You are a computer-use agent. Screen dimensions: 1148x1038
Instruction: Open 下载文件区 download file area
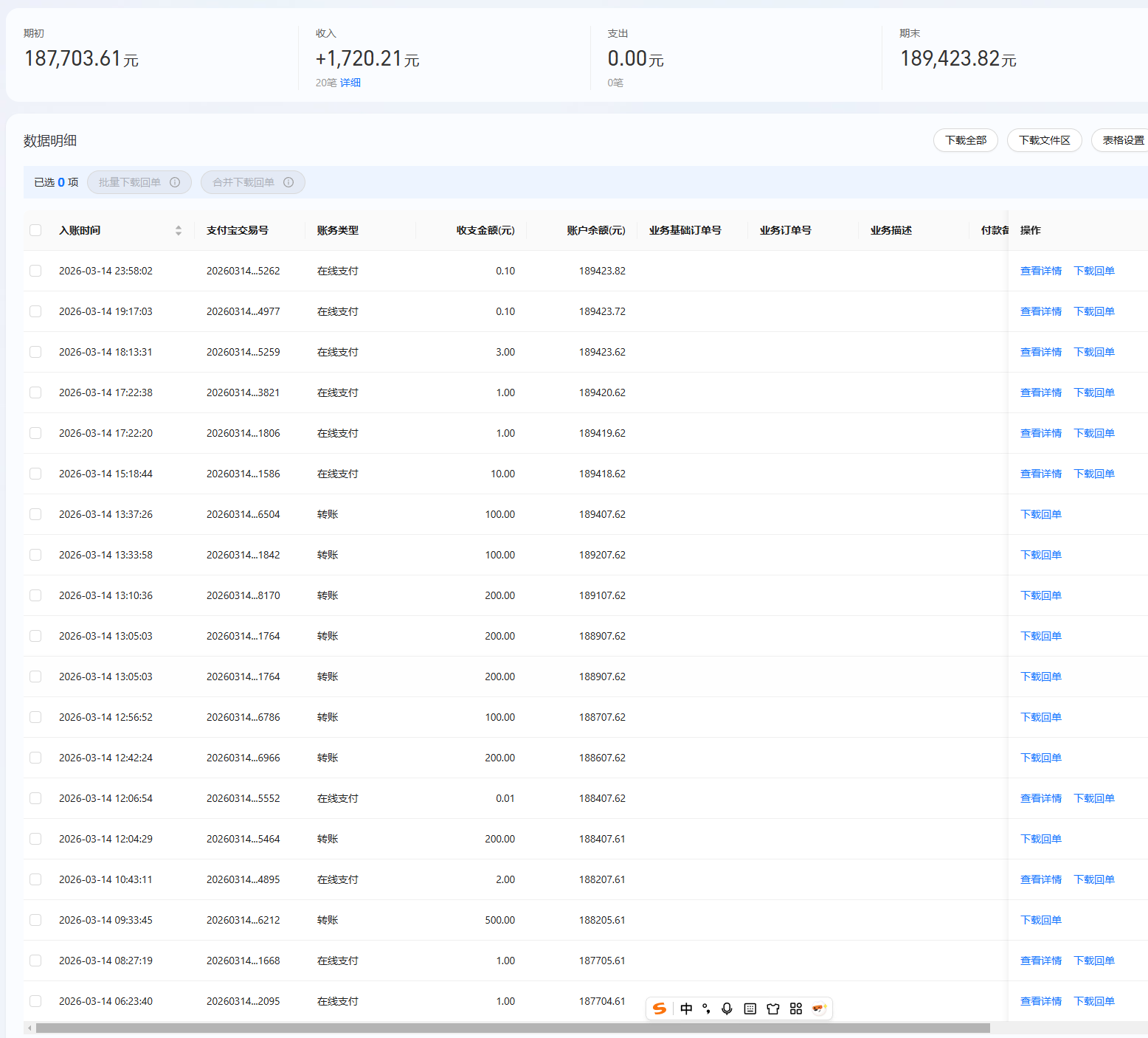[1044, 140]
